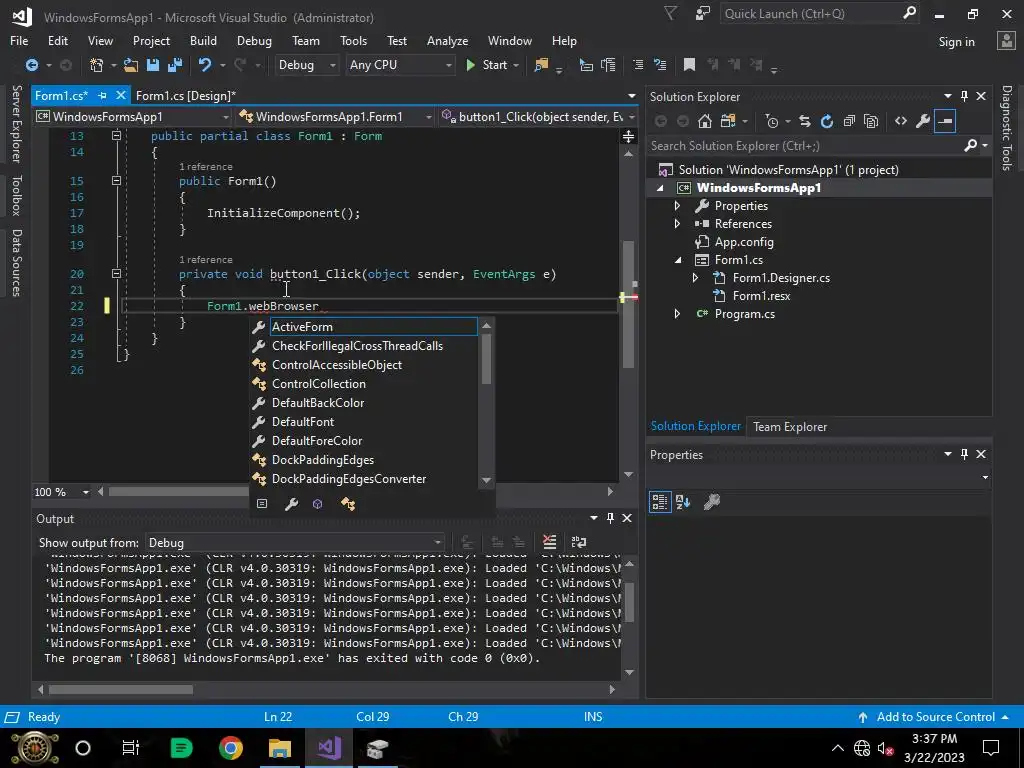Click the Find in Files toolbar icon
The height and width of the screenshot is (768, 1024).
click(x=541, y=65)
